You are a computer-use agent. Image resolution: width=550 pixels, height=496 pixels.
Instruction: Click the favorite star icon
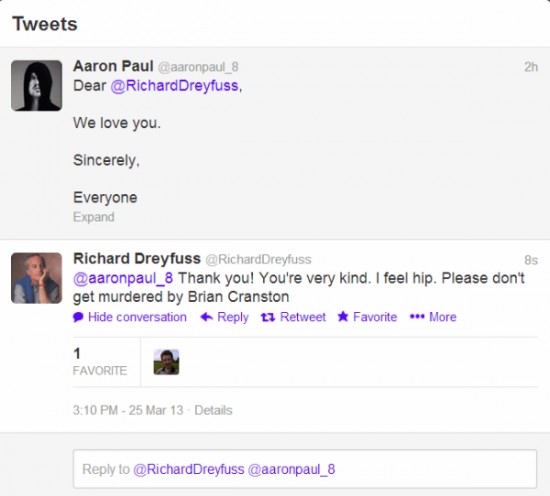point(343,316)
